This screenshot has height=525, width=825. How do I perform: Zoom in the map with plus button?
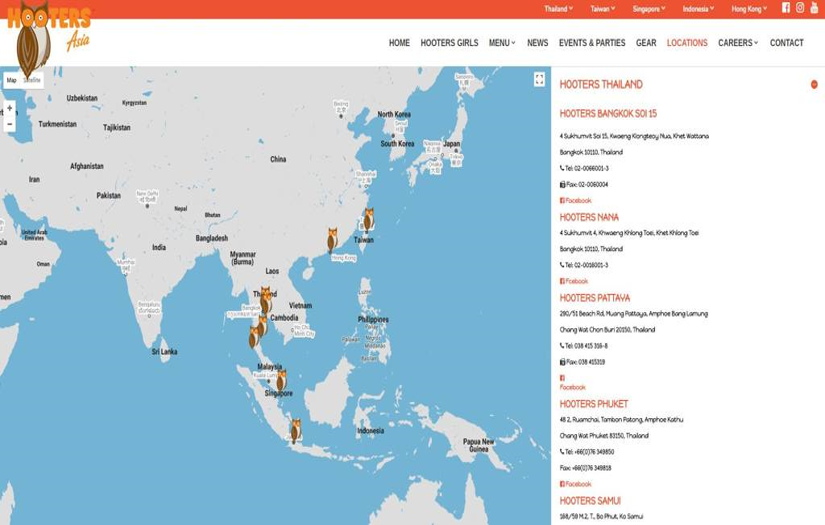click(9, 108)
